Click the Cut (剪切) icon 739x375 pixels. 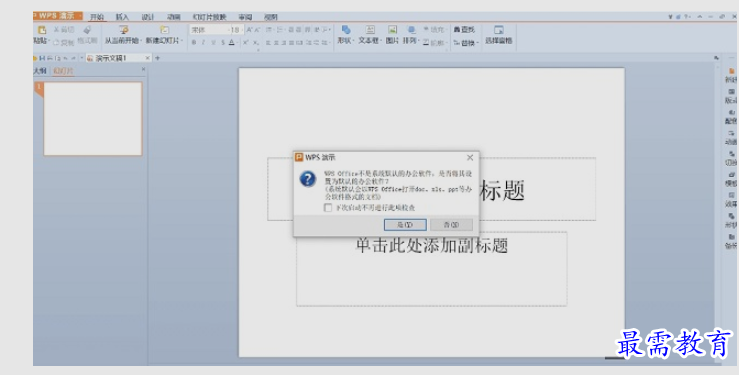pos(57,30)
